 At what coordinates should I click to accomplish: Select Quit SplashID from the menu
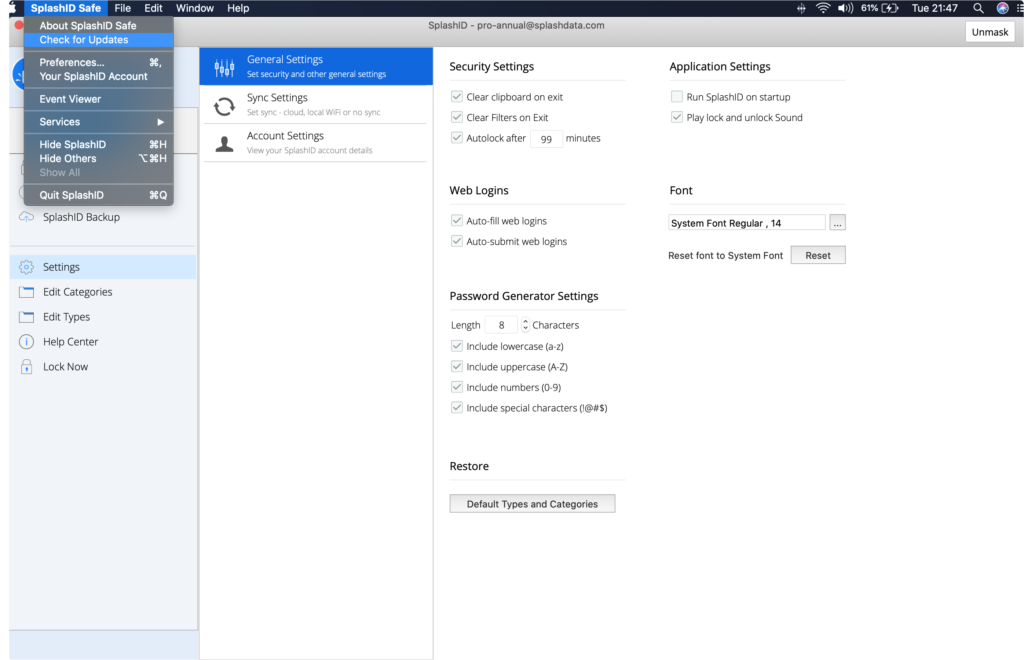[72, 195]
